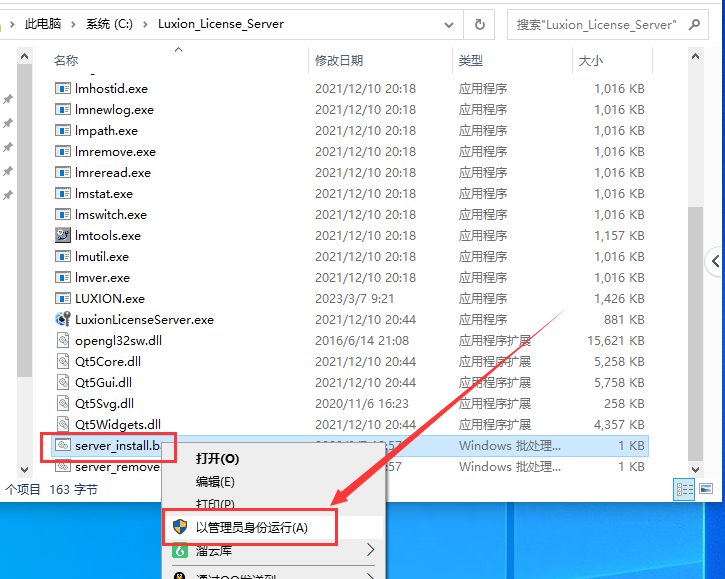The image size is (725, 579).
Task: Click file list scrollbar down arrow
Action: (695, 469)
